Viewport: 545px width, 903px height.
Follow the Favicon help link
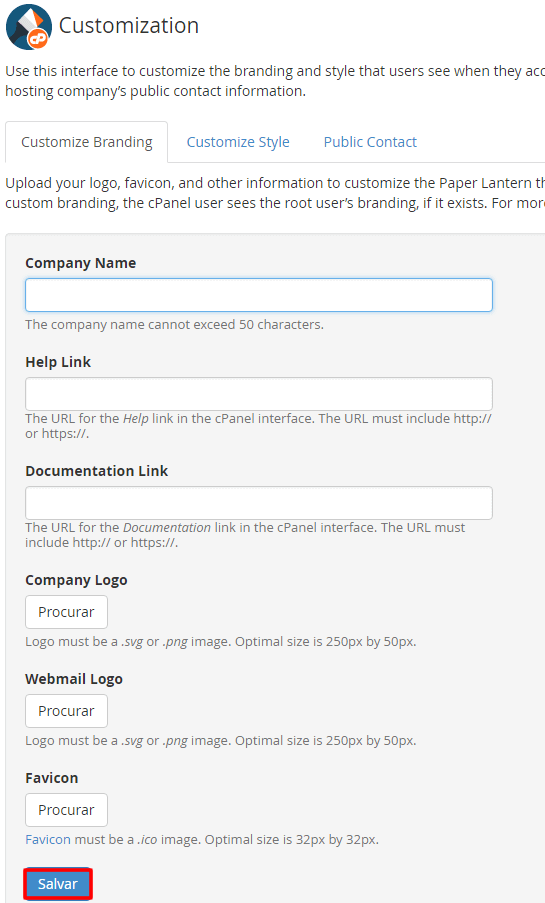[x=48, y=840]
